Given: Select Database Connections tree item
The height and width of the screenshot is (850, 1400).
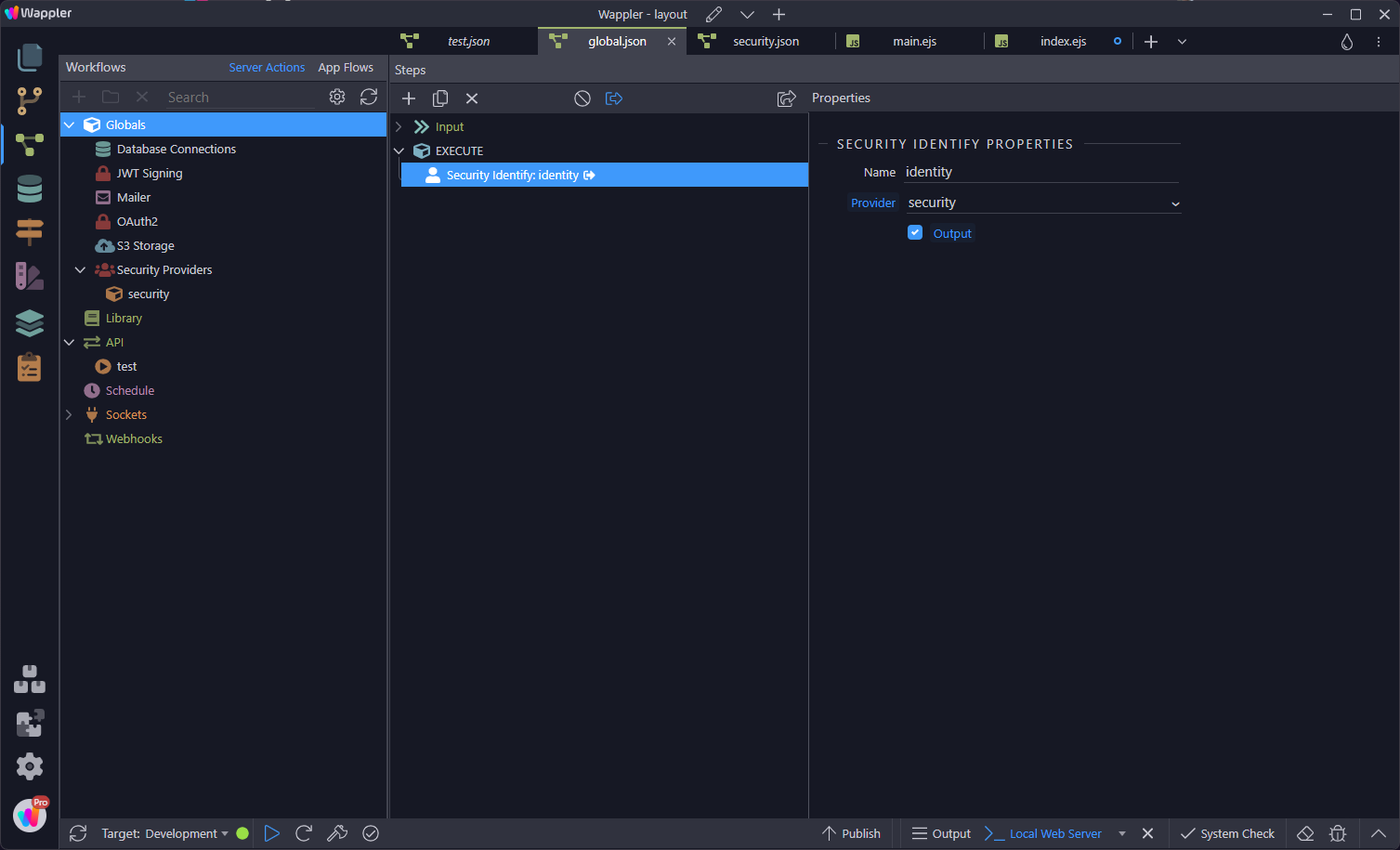Looking at the screenshot, I should tap(176, 149).
